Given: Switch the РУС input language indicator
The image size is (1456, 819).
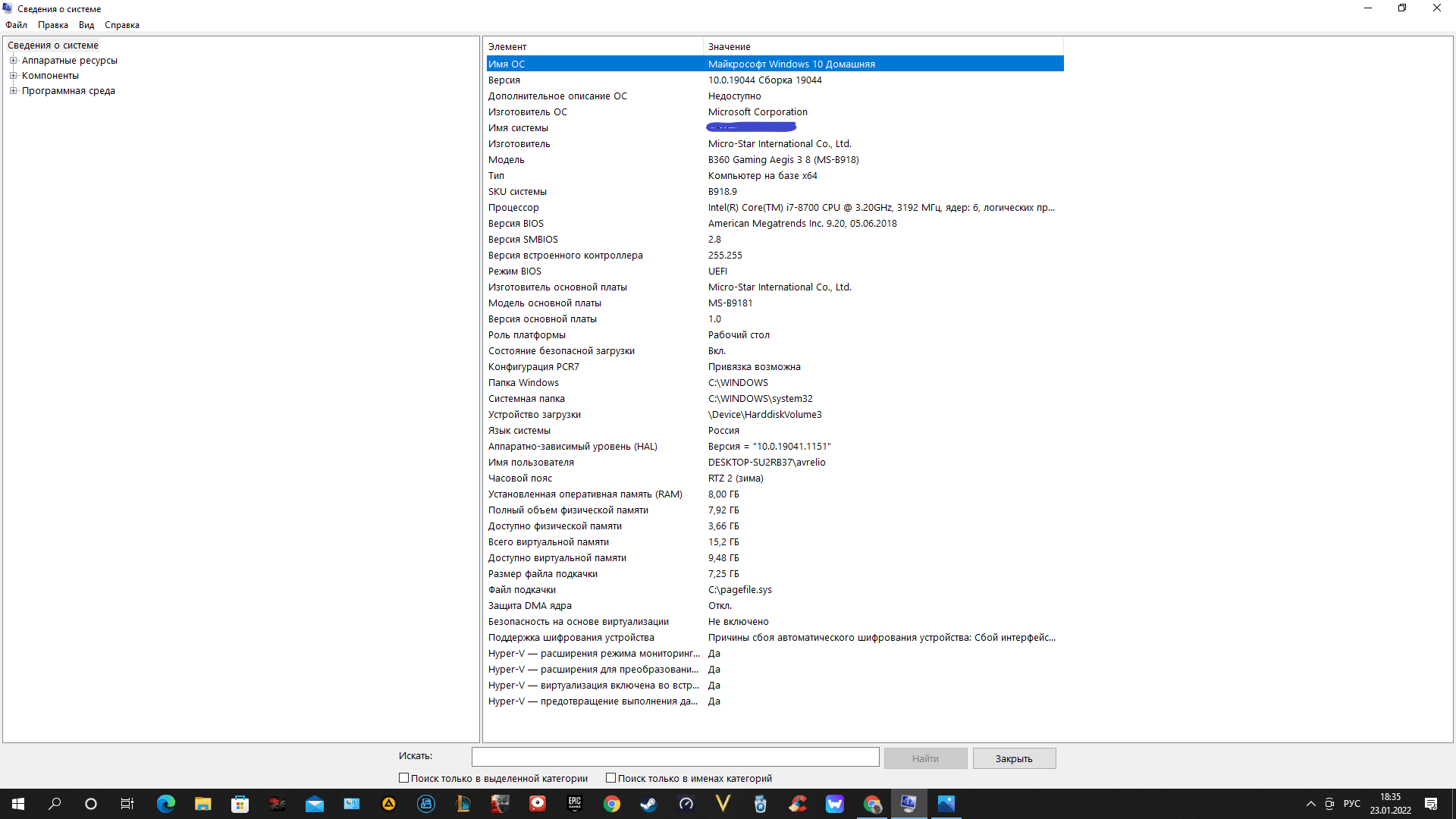Looking at the screenshot, I should [1351, 804].
